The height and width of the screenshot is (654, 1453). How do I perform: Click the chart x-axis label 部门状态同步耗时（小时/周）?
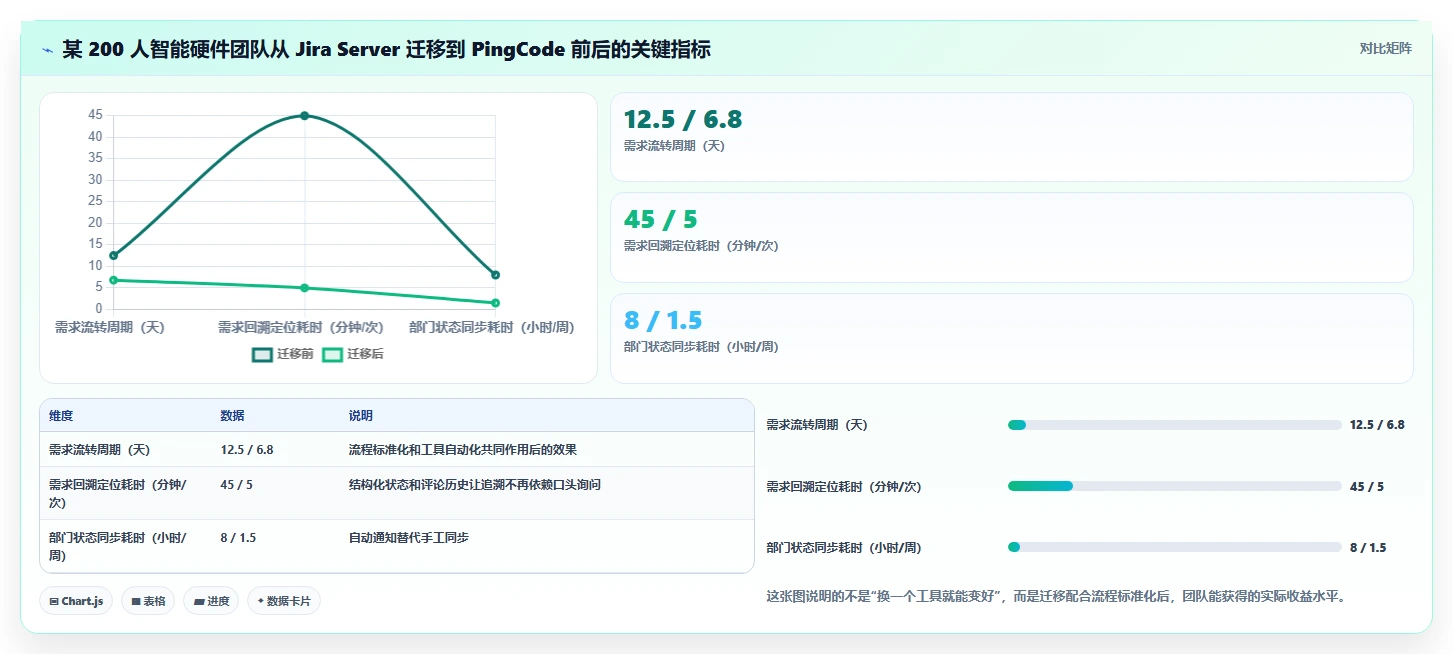[x=492, y=327]
